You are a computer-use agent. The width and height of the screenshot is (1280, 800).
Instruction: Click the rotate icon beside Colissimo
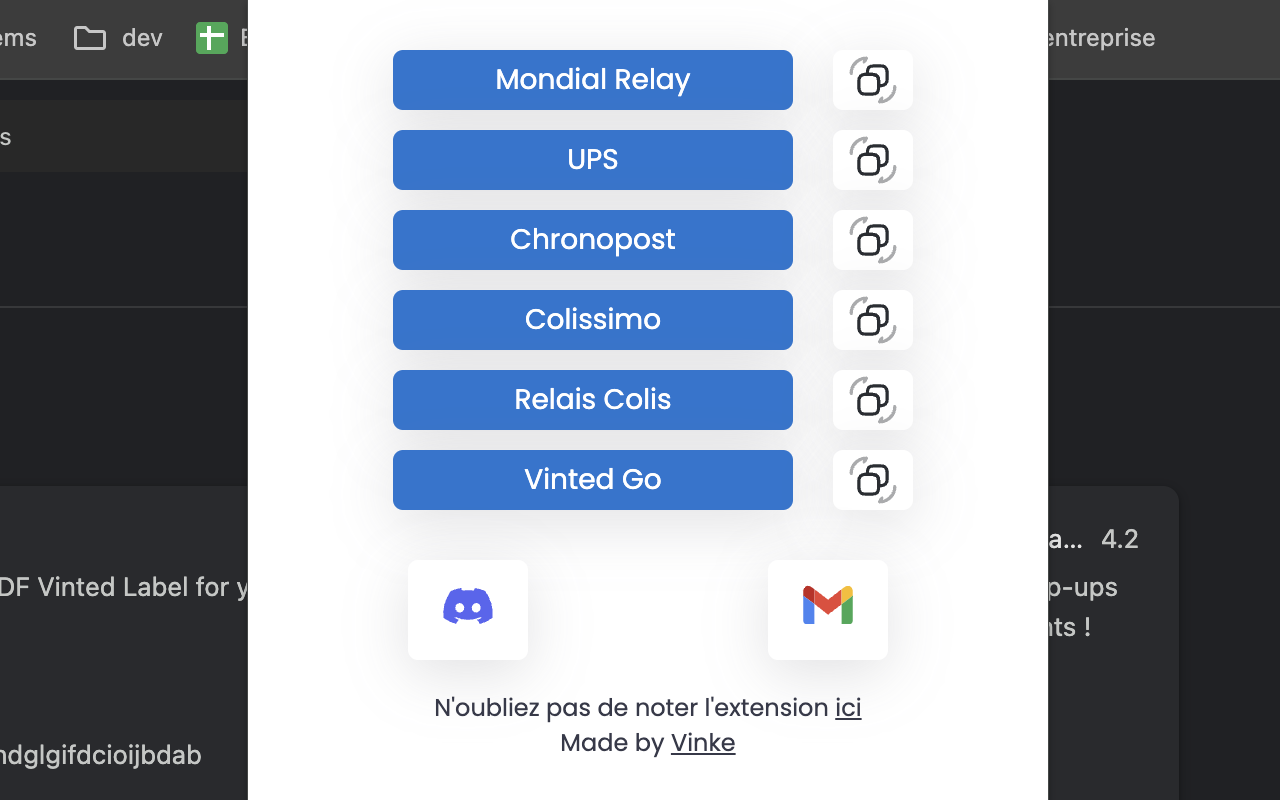coord(873,320)
